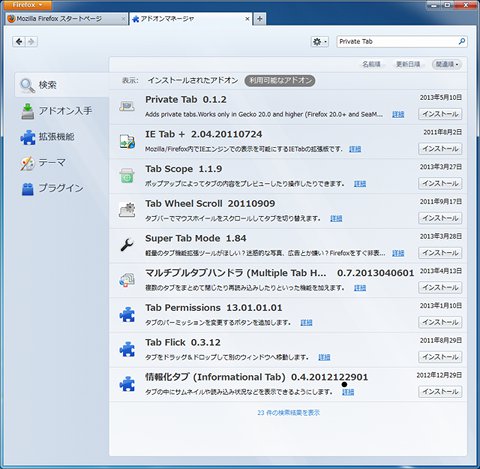Install Tab Scope 1.1.9

coord(440,183)
